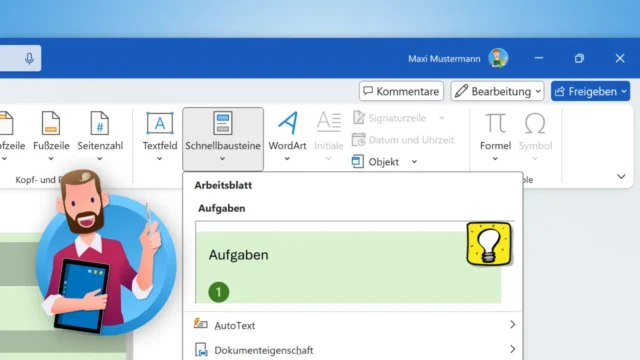Click the light bulb image in Aufgaben preview

[489, 244]
